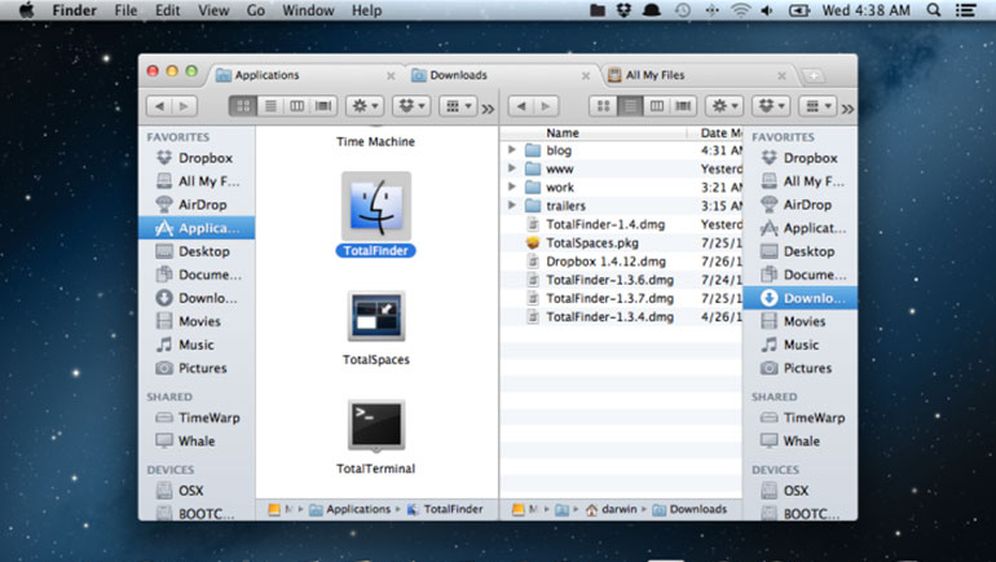Open left pane Dropbox toolbar dropdown

[412, 106]
